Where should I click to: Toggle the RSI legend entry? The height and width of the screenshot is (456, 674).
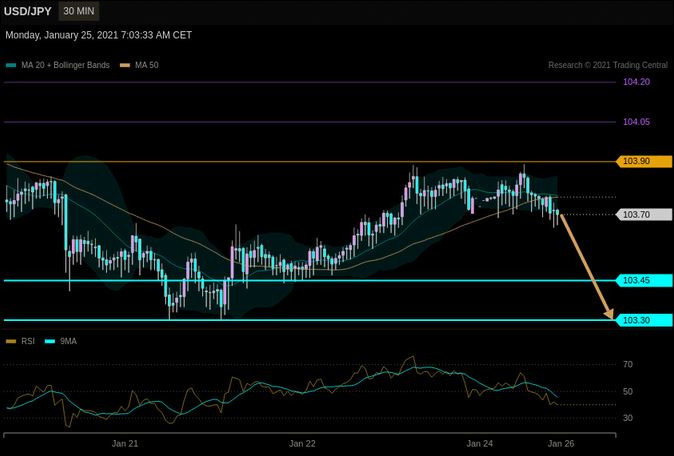coord(21,342)
